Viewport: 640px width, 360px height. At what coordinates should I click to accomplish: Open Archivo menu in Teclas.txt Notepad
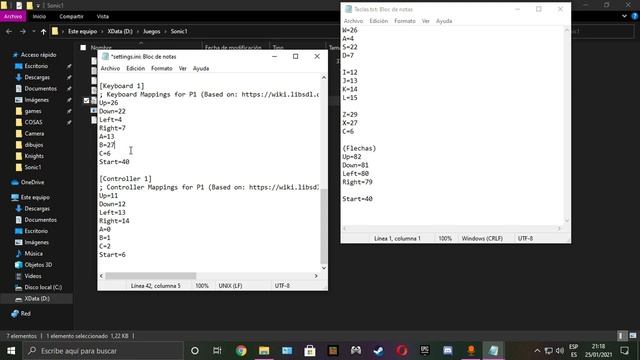(353, 21)
